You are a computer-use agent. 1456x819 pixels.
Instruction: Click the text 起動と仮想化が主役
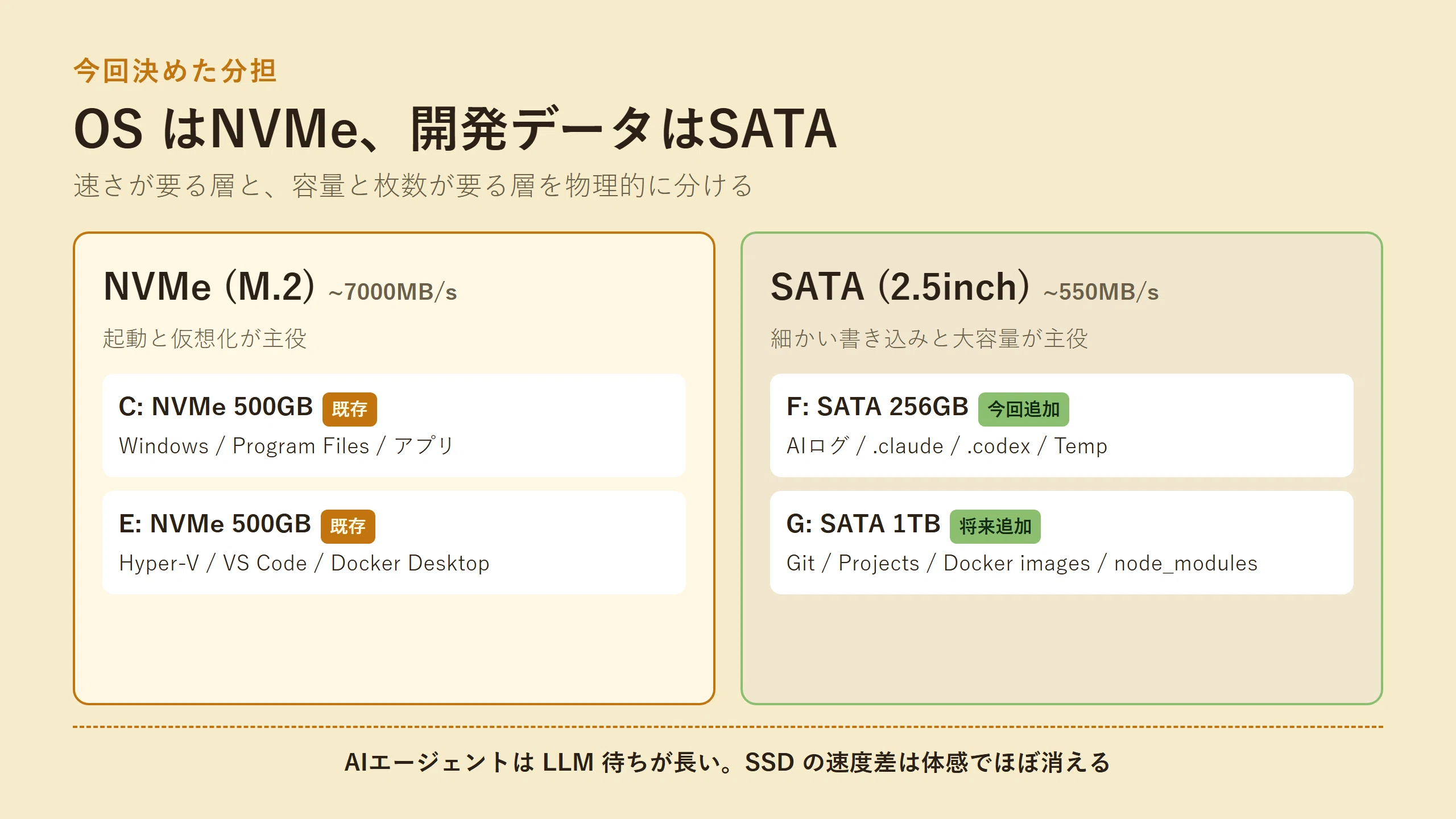205,338
